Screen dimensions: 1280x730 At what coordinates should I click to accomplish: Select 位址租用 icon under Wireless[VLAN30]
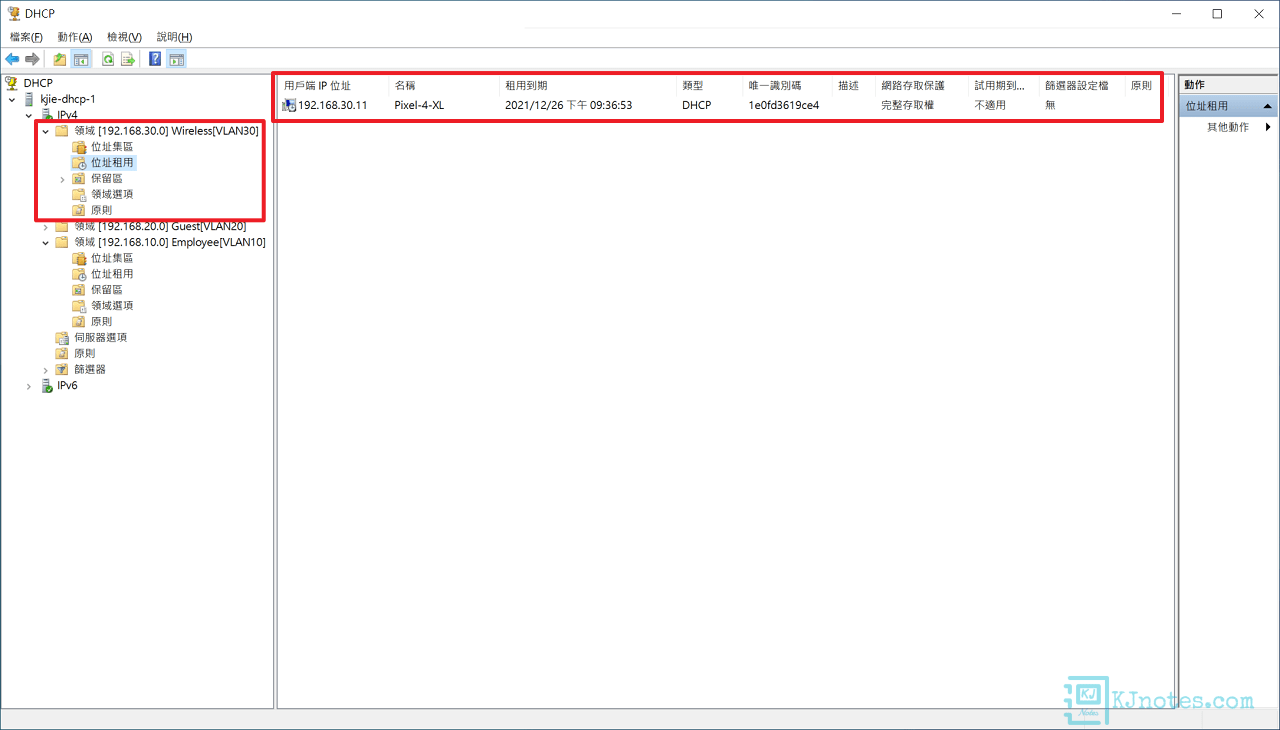pyautogui.click(x=79, y=163)
